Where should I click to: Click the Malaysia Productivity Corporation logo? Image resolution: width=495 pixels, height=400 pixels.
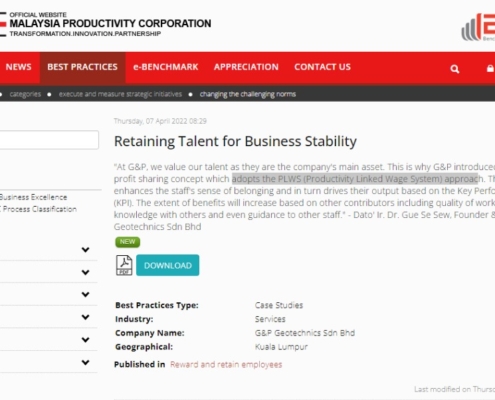[x=106, y=24]
